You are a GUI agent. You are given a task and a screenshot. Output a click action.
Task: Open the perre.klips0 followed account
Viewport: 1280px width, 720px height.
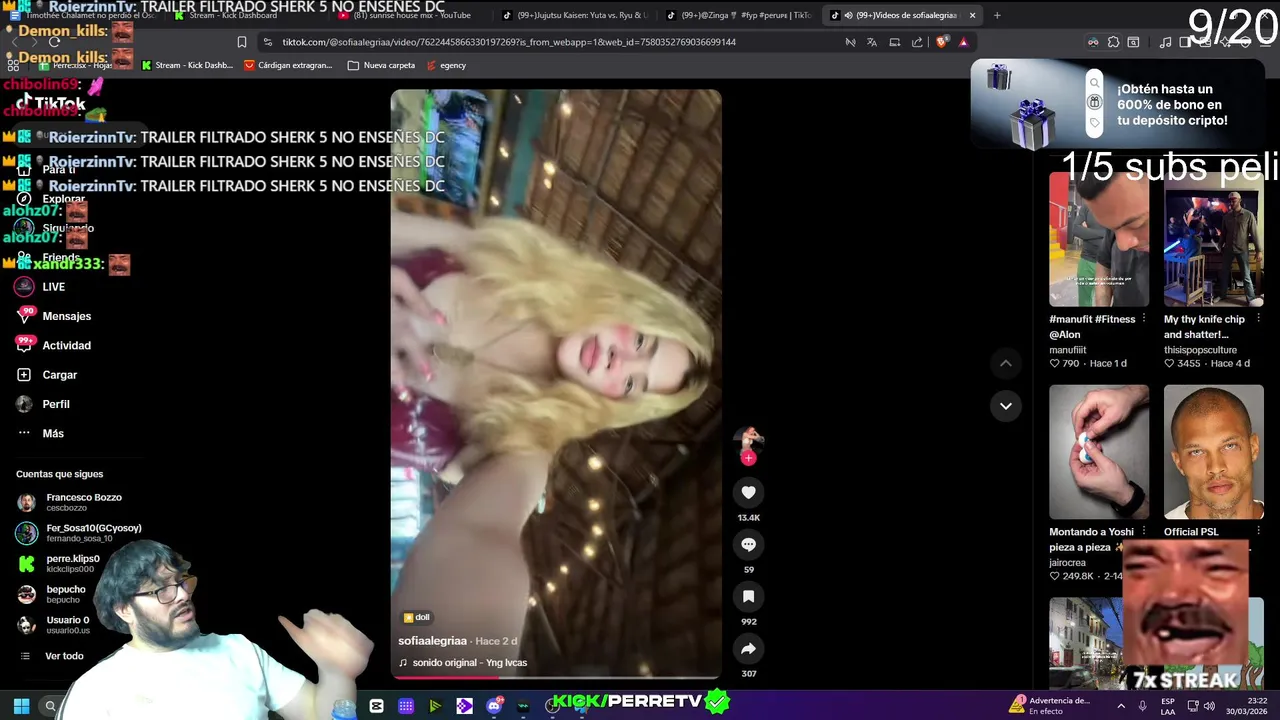[60, 563]
